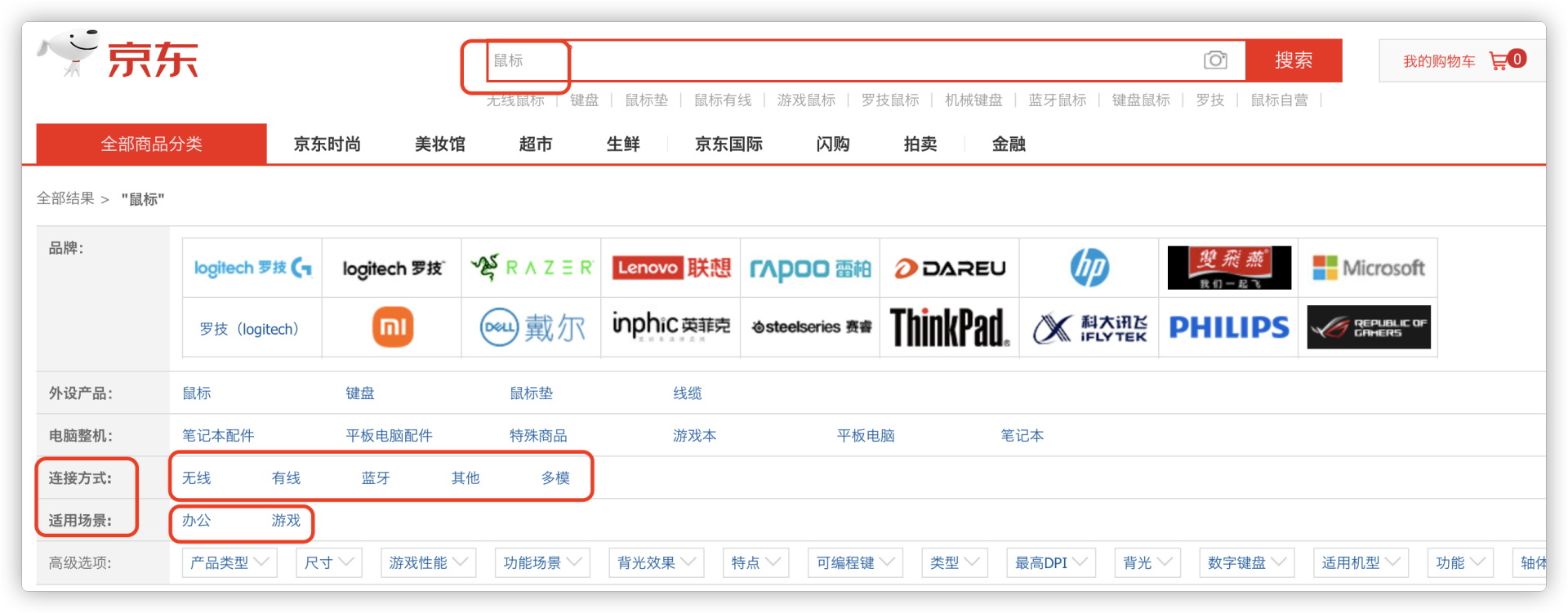Click 全部结果 breadcrumb
The image size is (1568, 613).
pyautogui.click(x=65, y=198)
